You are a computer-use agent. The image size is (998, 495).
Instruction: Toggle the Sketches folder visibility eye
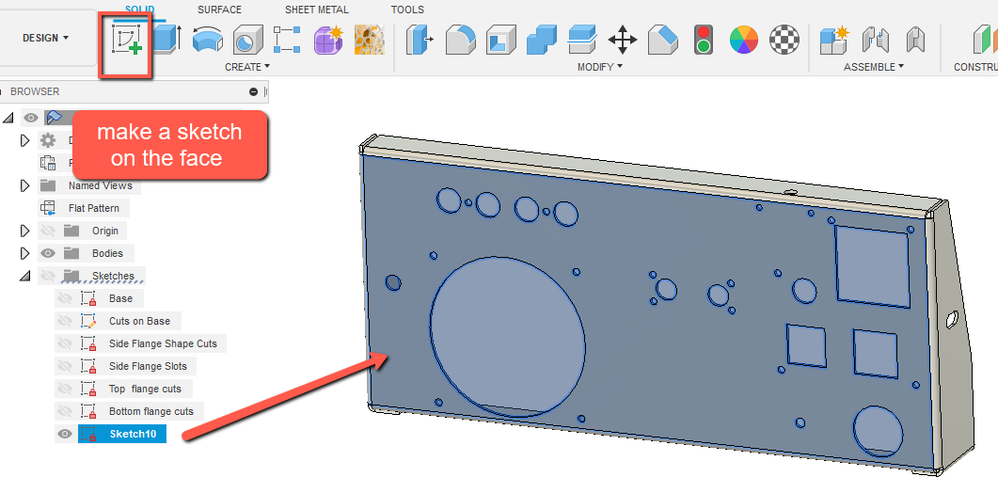[x=48, y=275]
